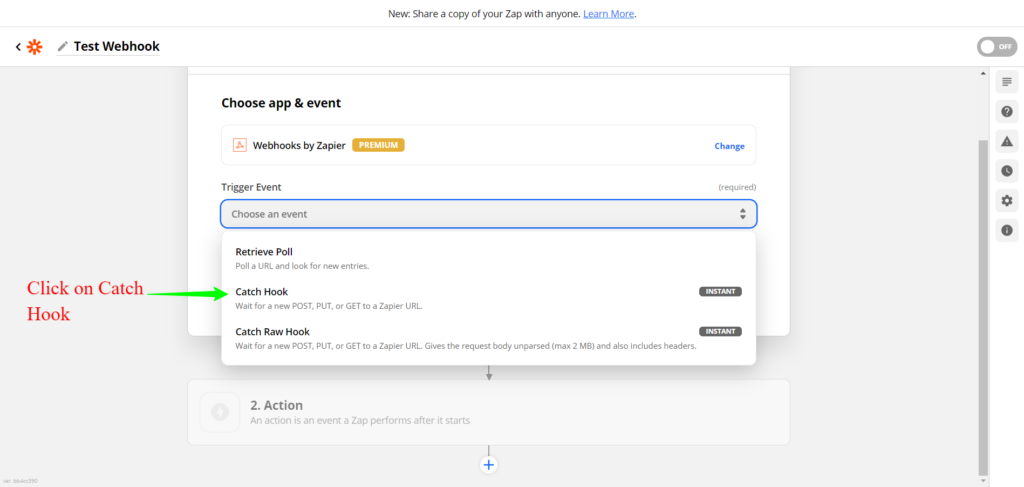Click the Choose app & event heading
The width and height of the screenshot is (1024, 487).
[281, 102]
